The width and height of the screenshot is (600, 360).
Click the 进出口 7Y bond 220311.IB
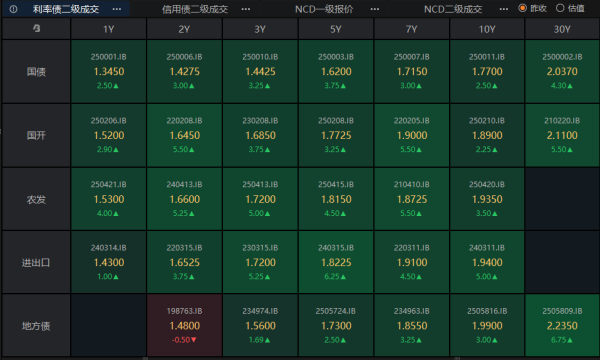411,262
